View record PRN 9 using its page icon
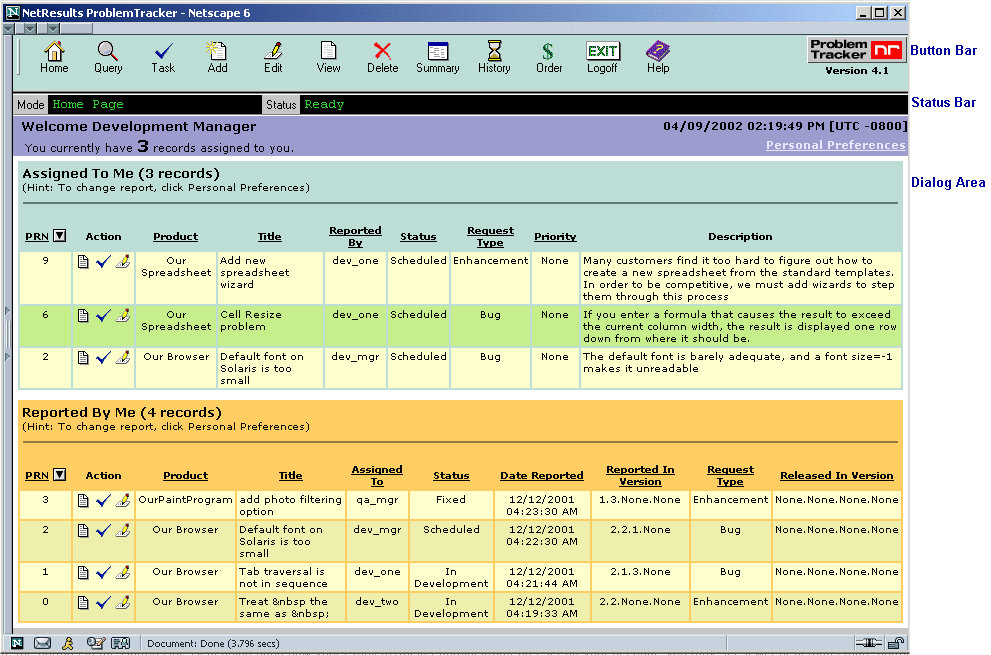The width and height of the screenshot is (991, 655). coord(84,262)
